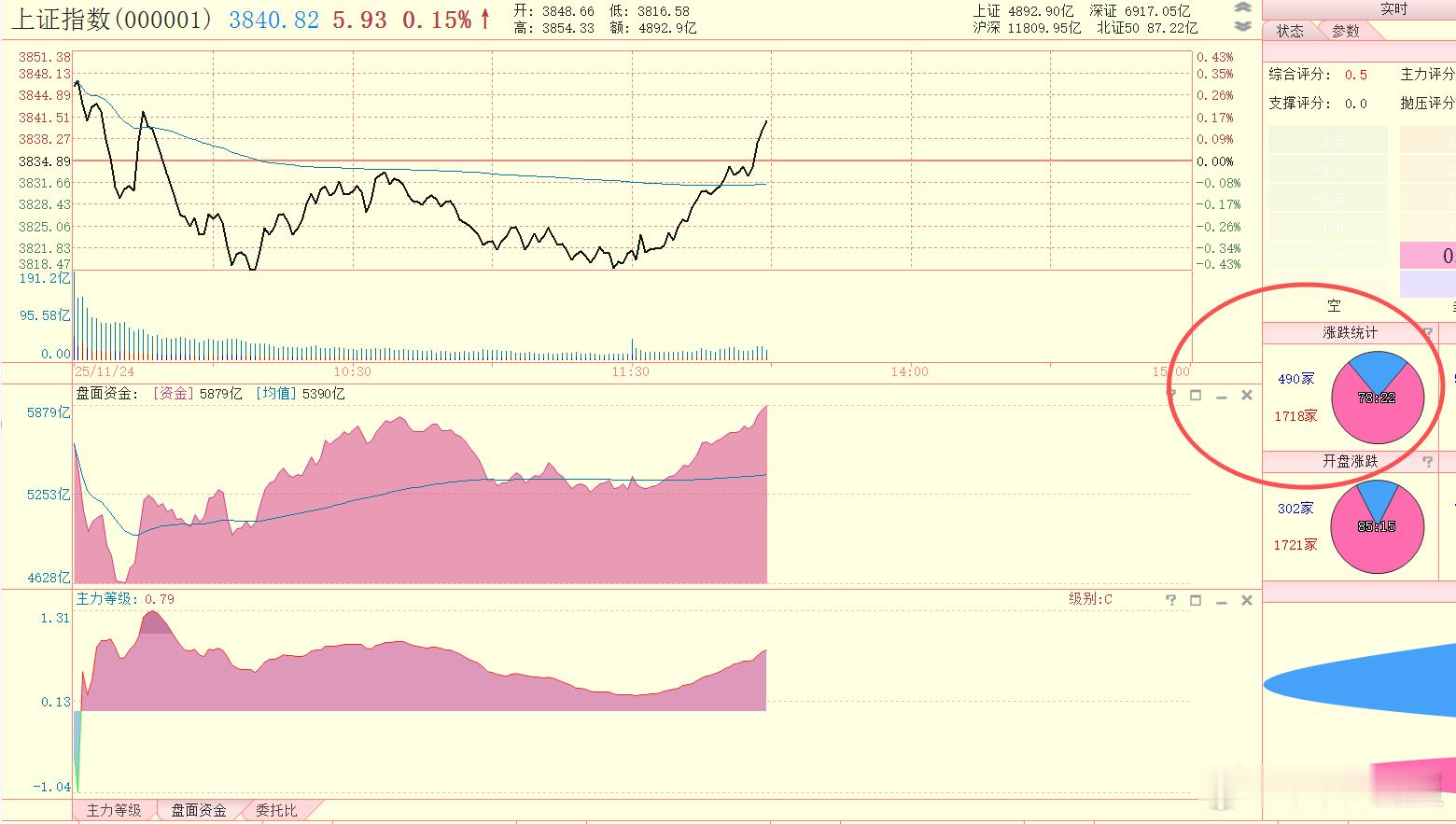Maximize the 盘面资金 sub-chart panel

point(1196,395)
